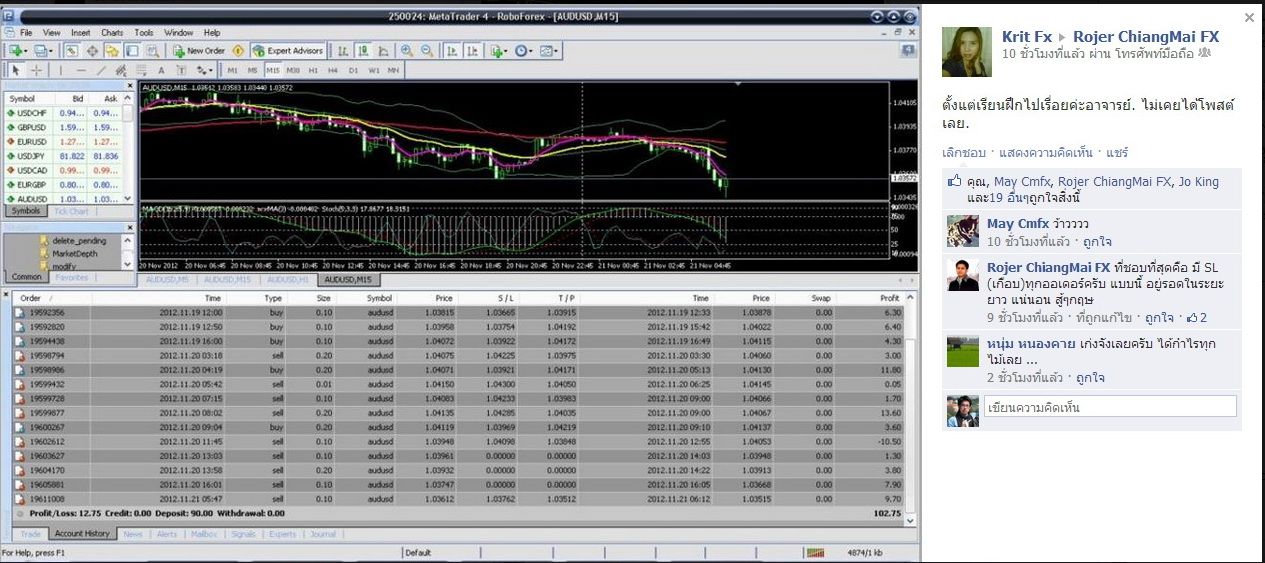Select the M15 timeframe button
The height and width of the screenshot is (563, 1265).
[273, 70]
